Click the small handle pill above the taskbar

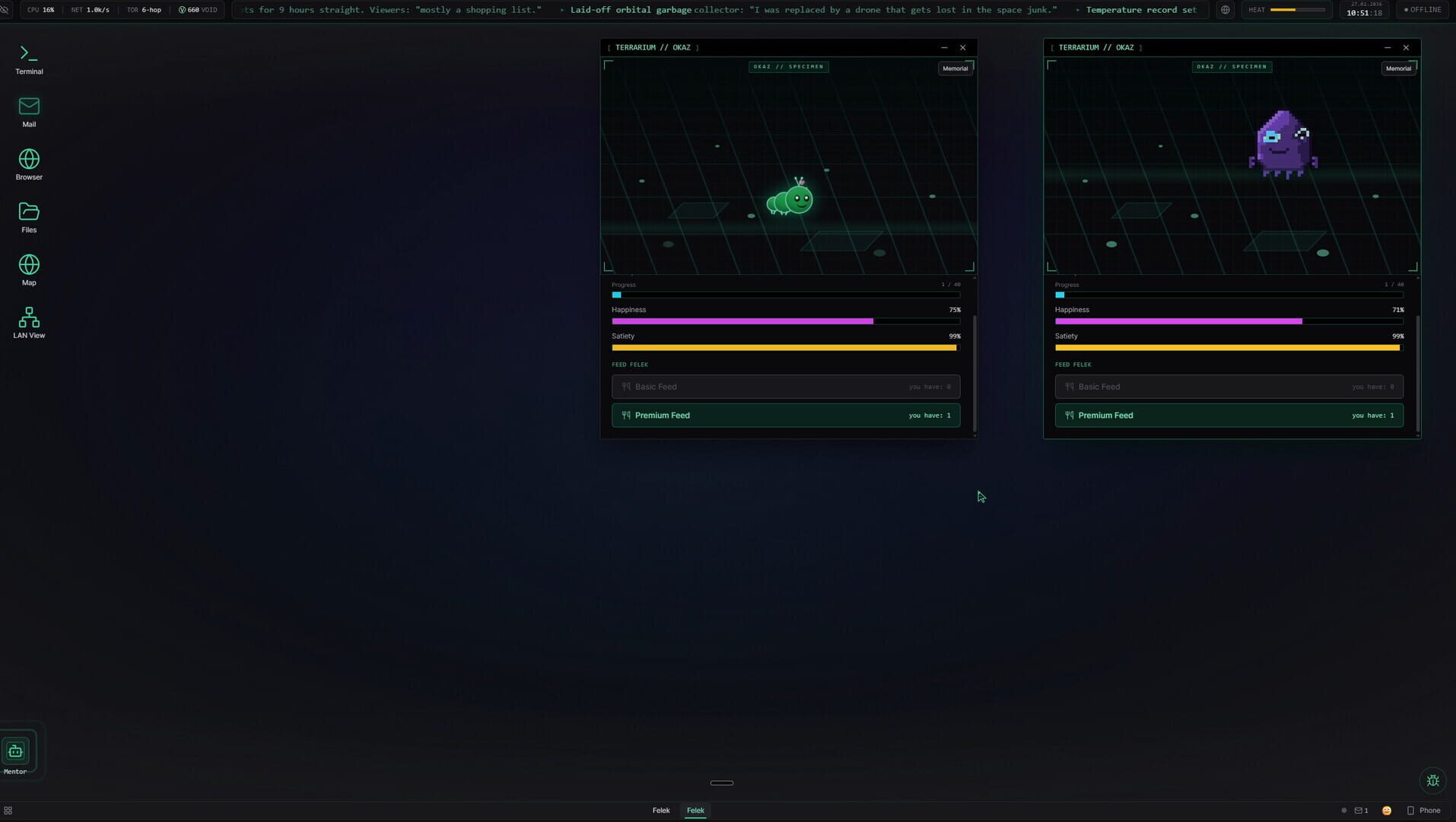tap(721, 782)
